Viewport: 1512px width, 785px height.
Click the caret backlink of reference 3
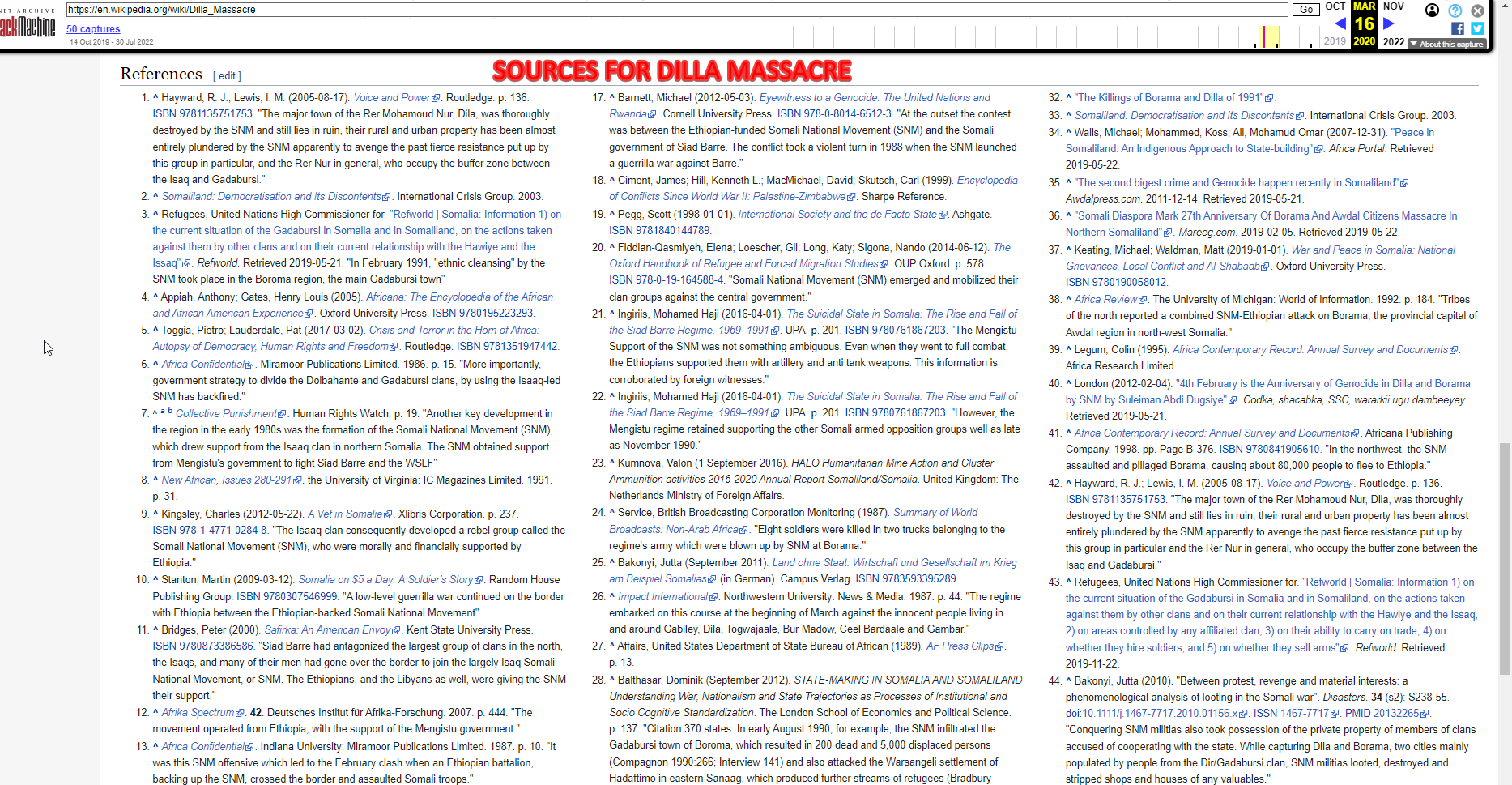[x=155, y=214]
